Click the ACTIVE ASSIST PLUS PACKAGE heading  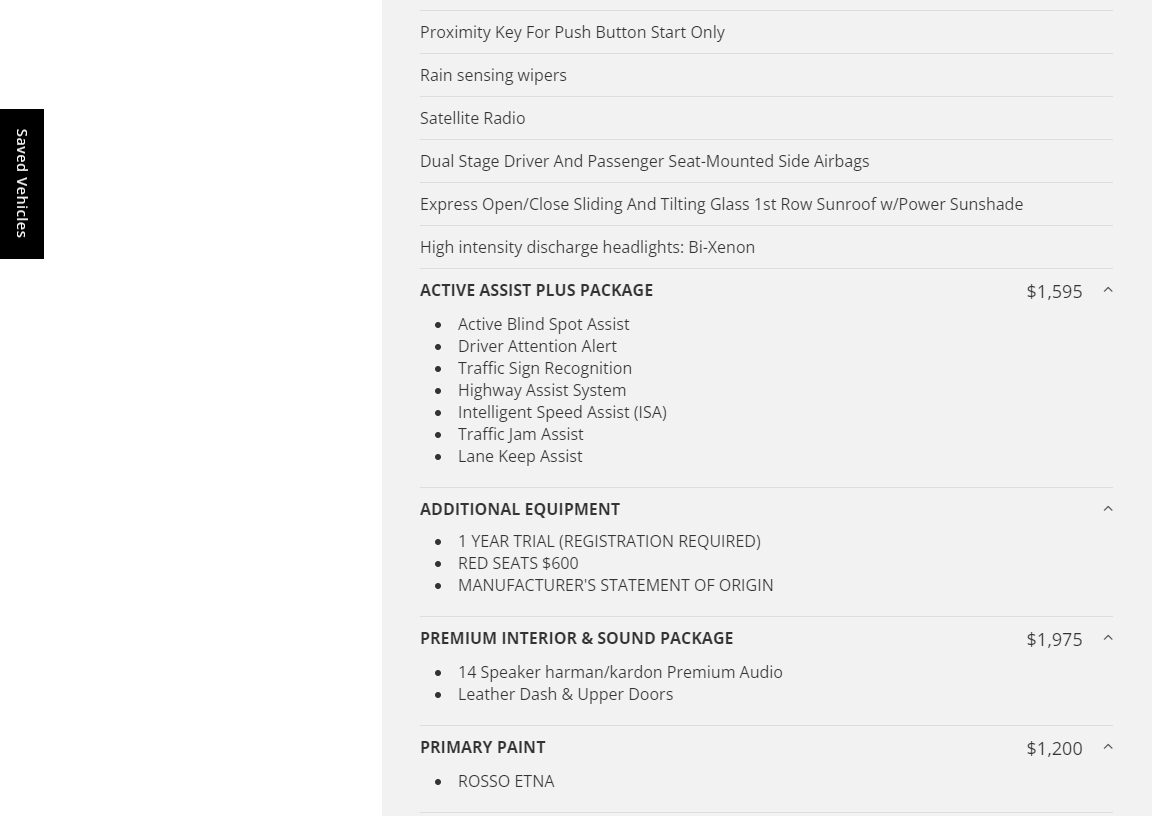[x=536, y=290]
